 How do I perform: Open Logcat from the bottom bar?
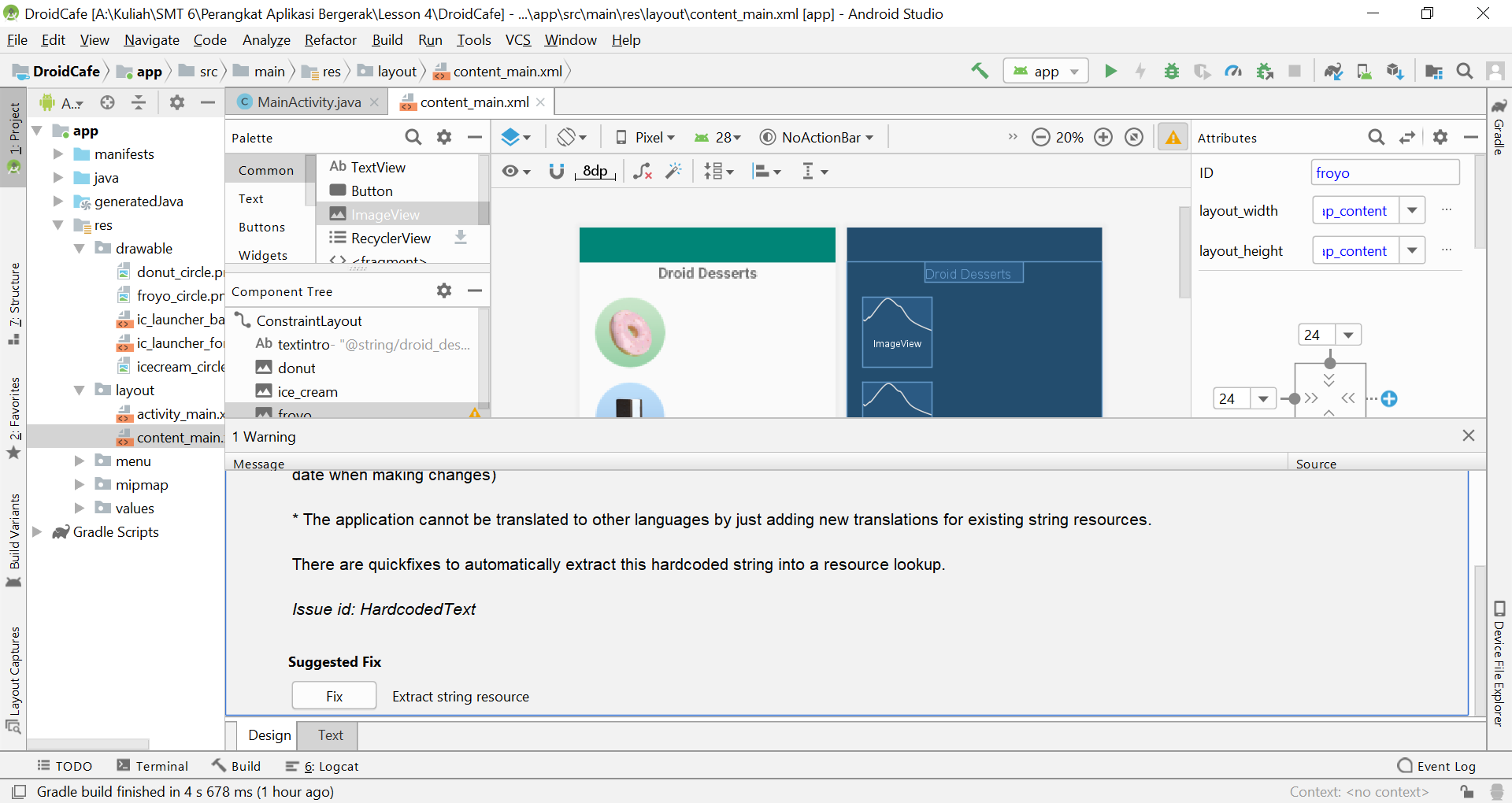point(330,765)
